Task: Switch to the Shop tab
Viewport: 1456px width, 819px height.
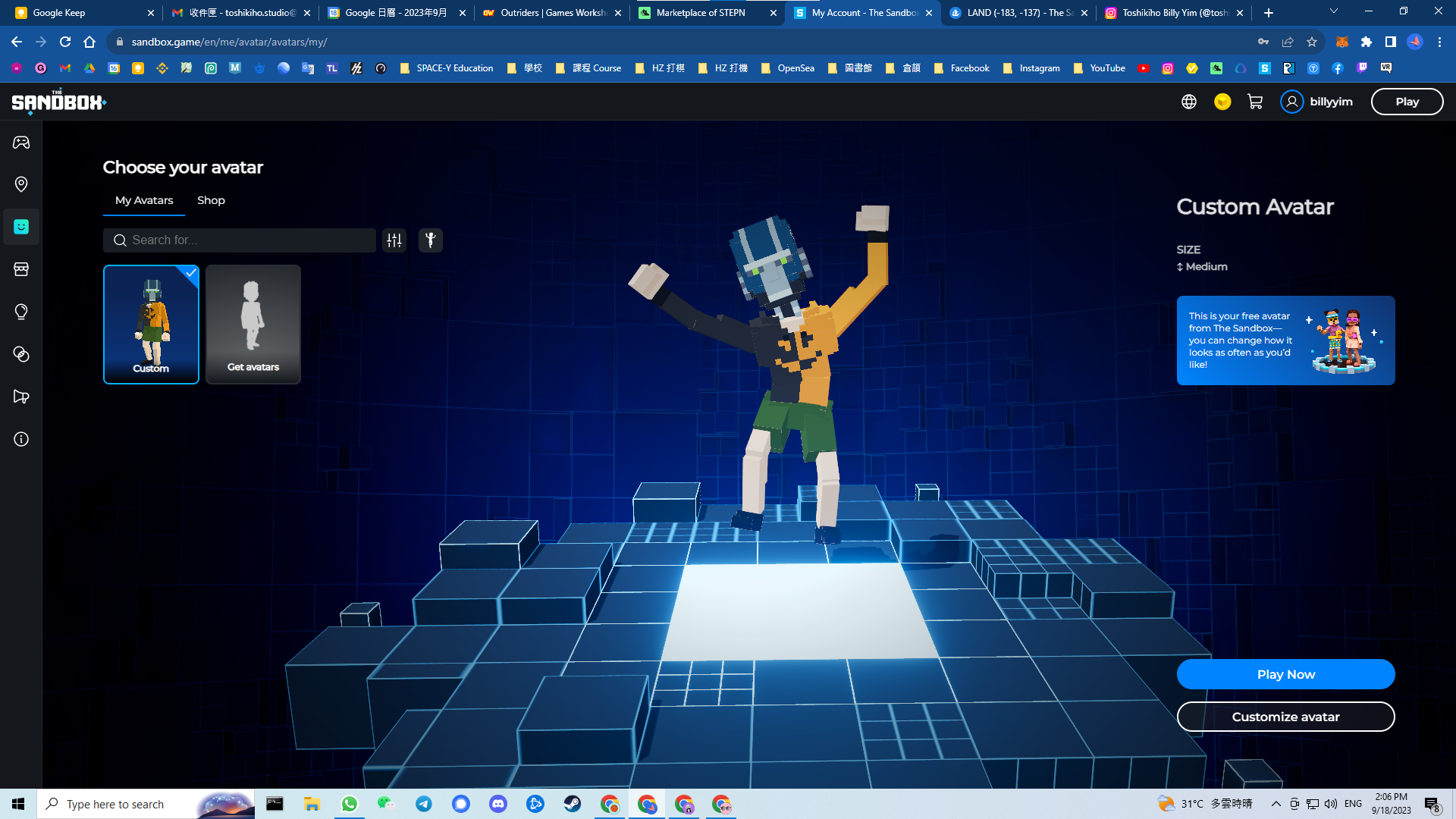Action: point(211,200)
